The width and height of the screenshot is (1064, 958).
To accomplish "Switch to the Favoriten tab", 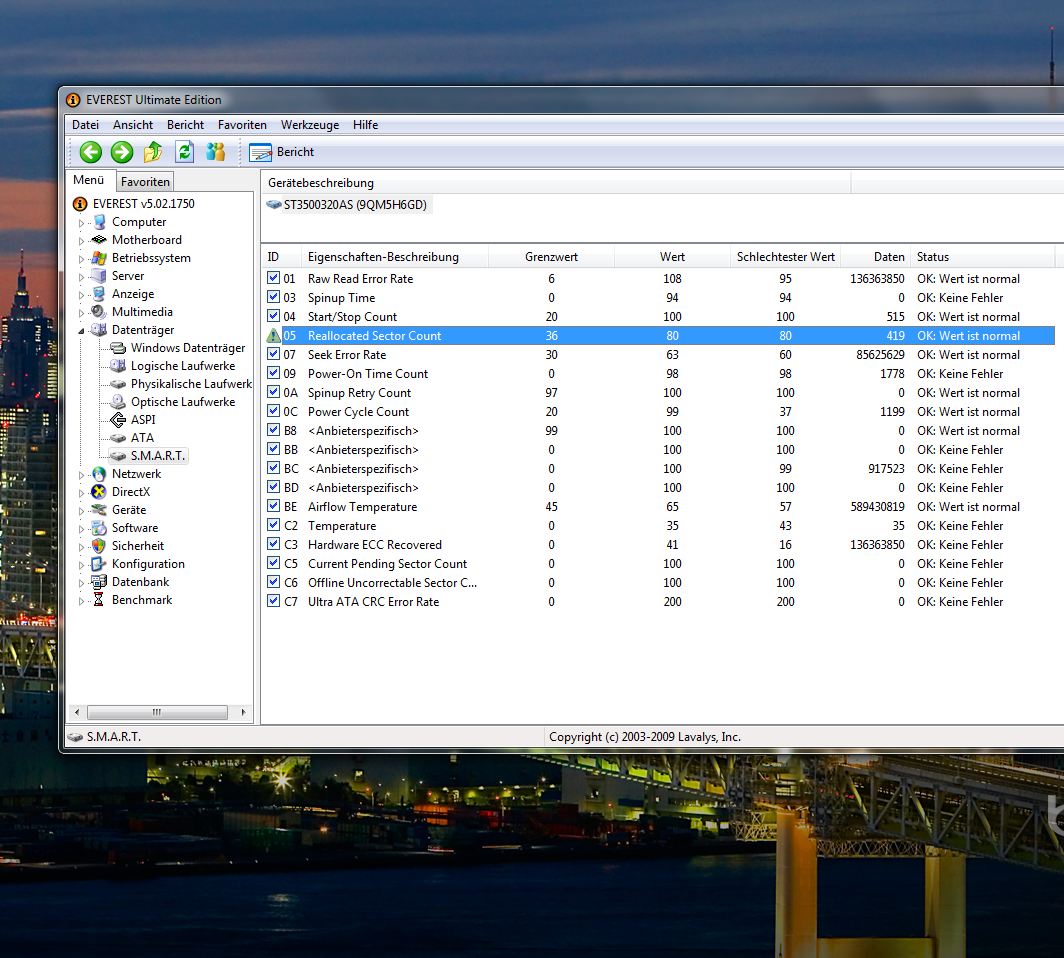I will click(x=145, y=182).
